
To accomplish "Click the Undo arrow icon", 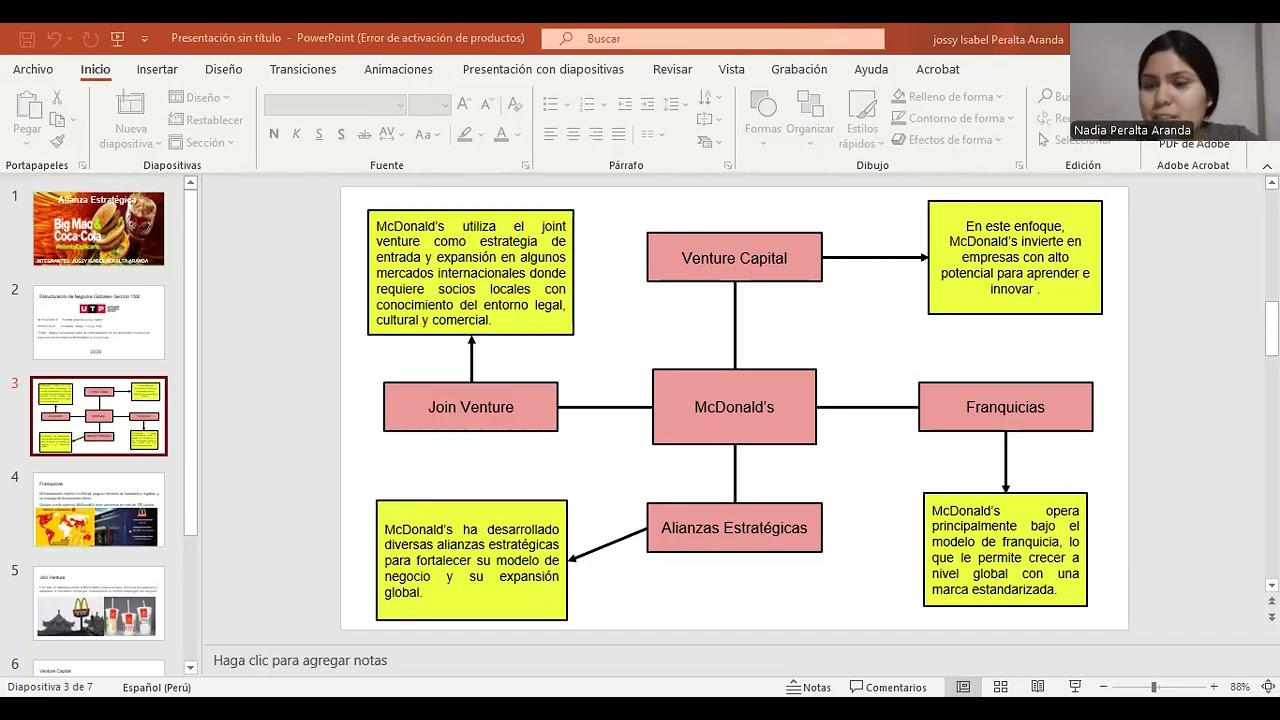I will point(54,39).
